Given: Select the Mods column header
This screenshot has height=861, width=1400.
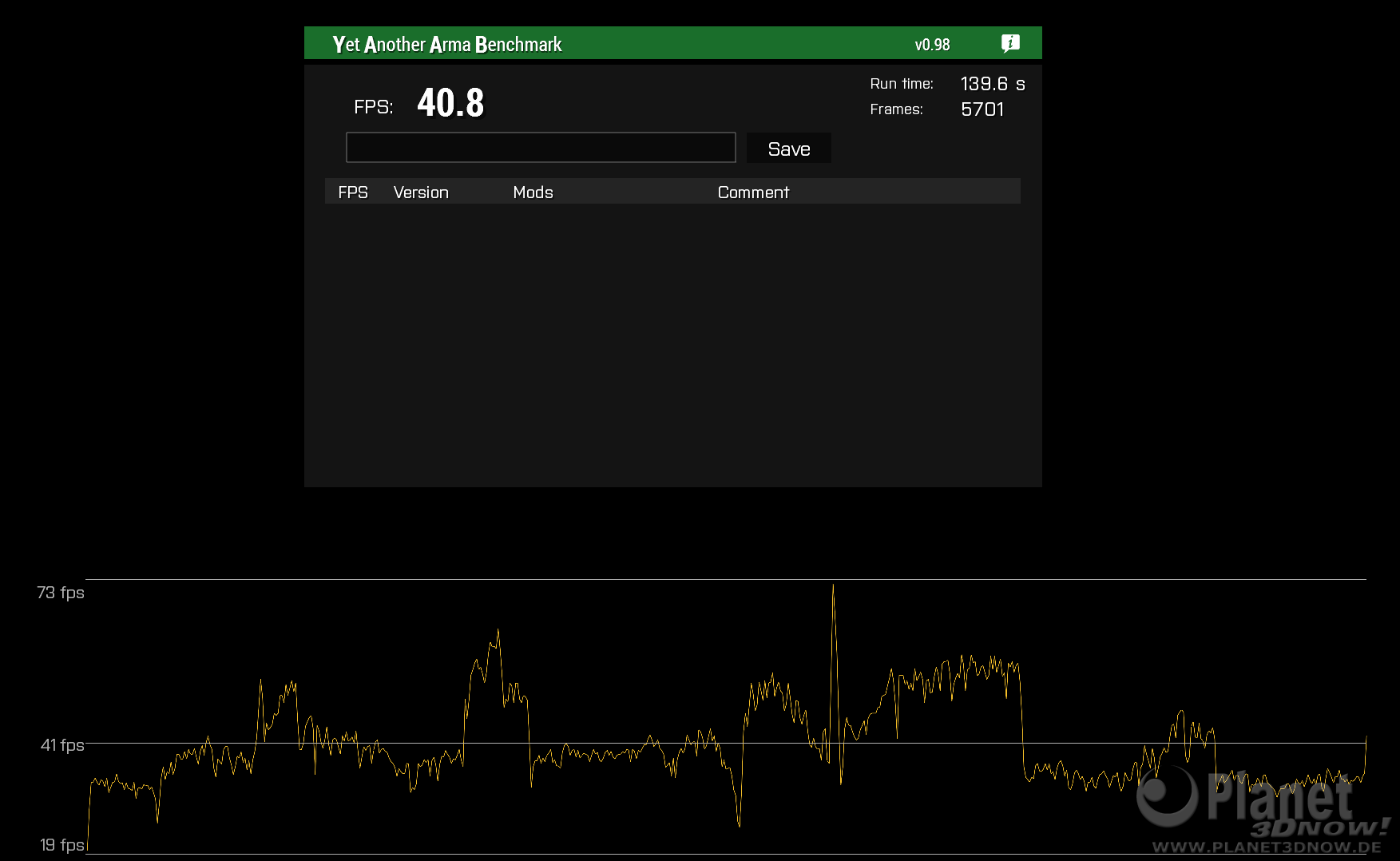Looking at the screenshot, I should coord(533,192).
